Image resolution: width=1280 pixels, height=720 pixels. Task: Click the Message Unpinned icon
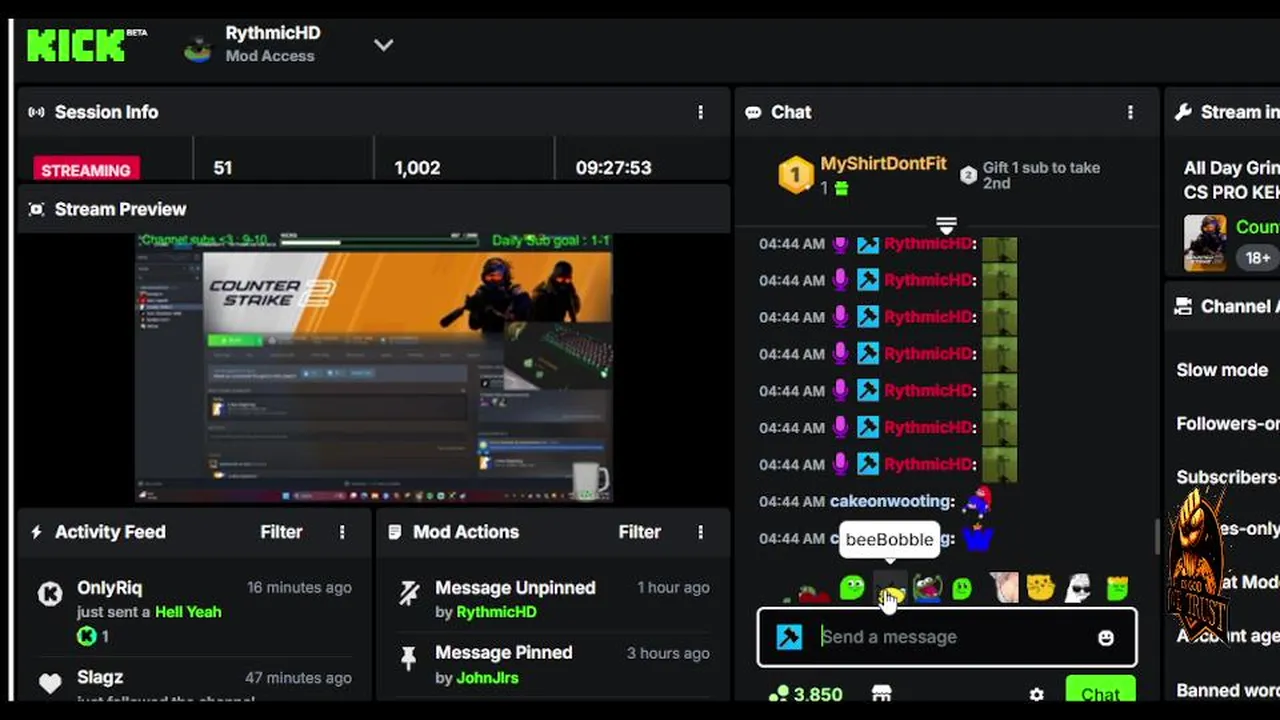click(x=408, y=594)
